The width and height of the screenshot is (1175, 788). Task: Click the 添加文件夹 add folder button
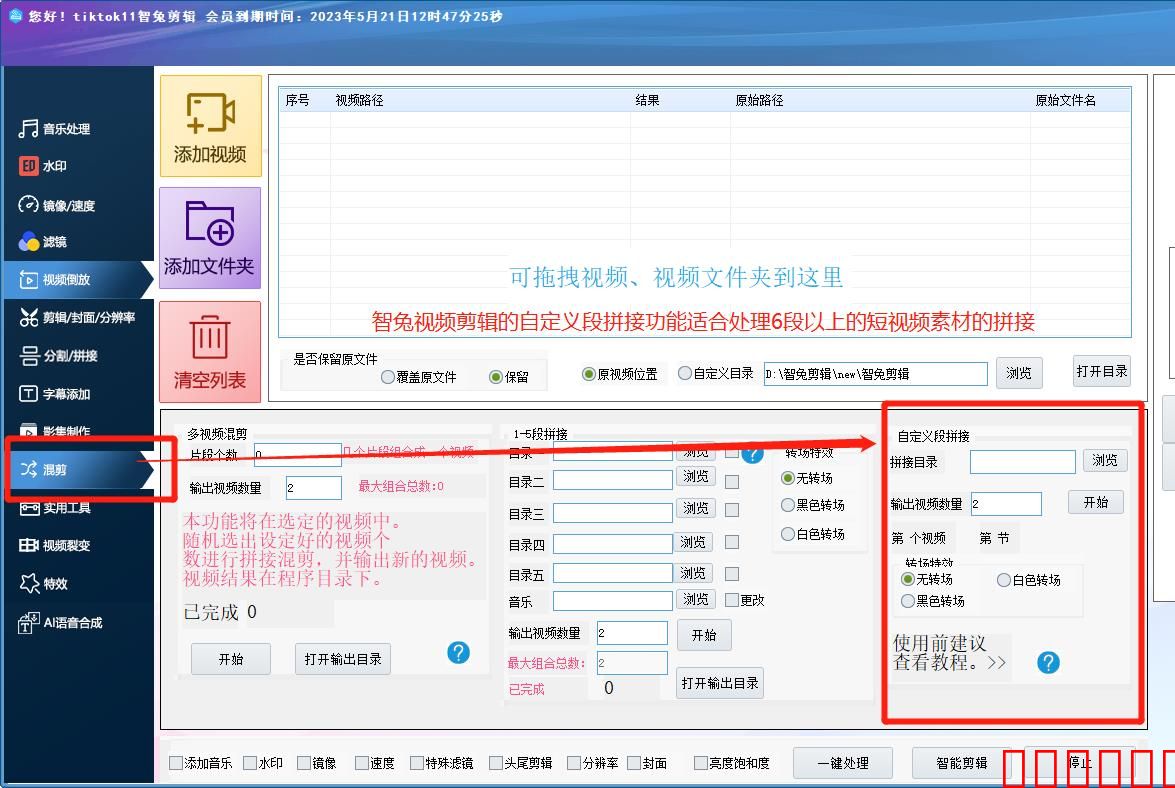pos(210,238)
